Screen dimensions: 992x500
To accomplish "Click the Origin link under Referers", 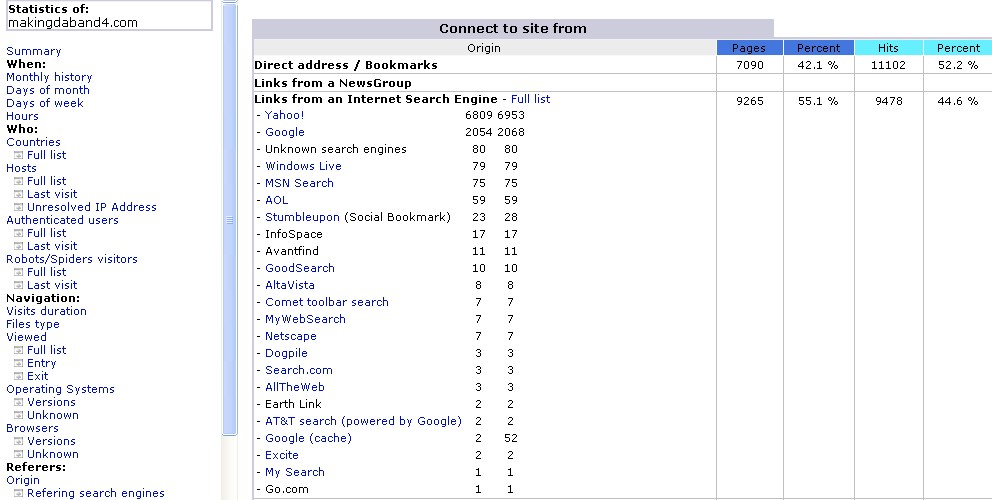I will (x=23, y=480).
